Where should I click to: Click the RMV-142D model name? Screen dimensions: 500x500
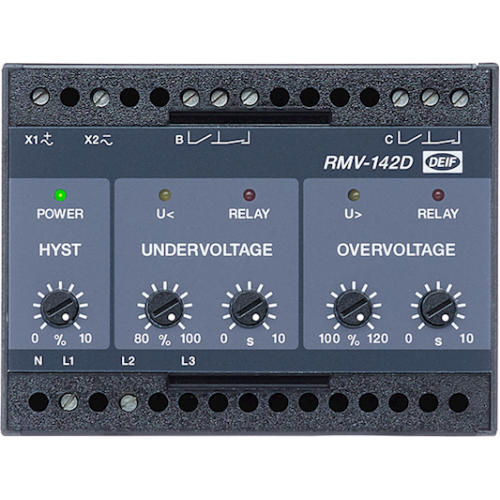(368, 163)
